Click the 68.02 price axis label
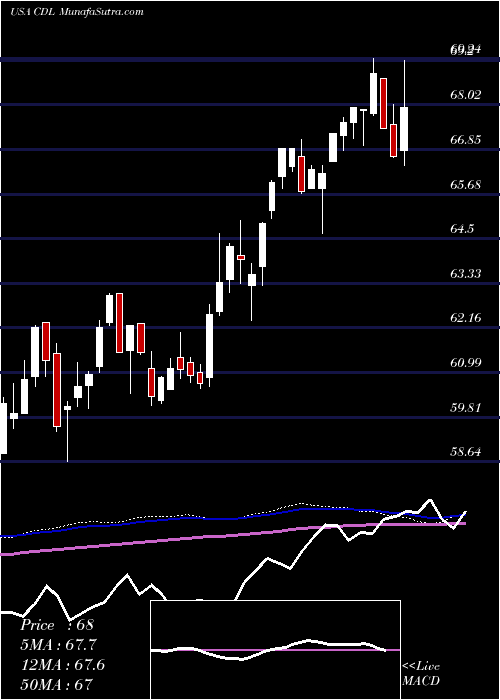 point(466,95)
